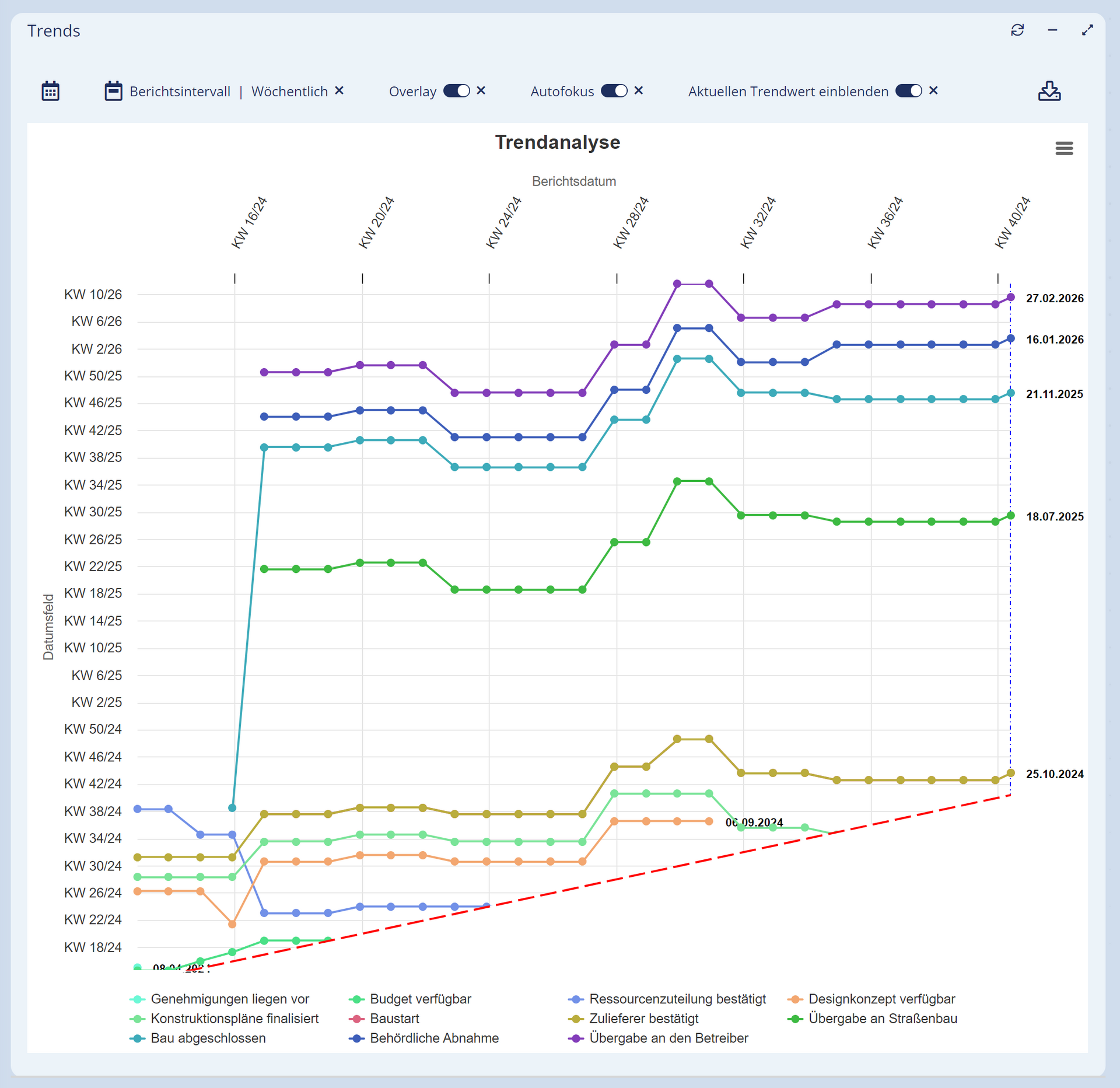This screenshot has height=1088, width=1120.
Task: Expand the Trends panel to fullscreen
Action: point(1087,30)
